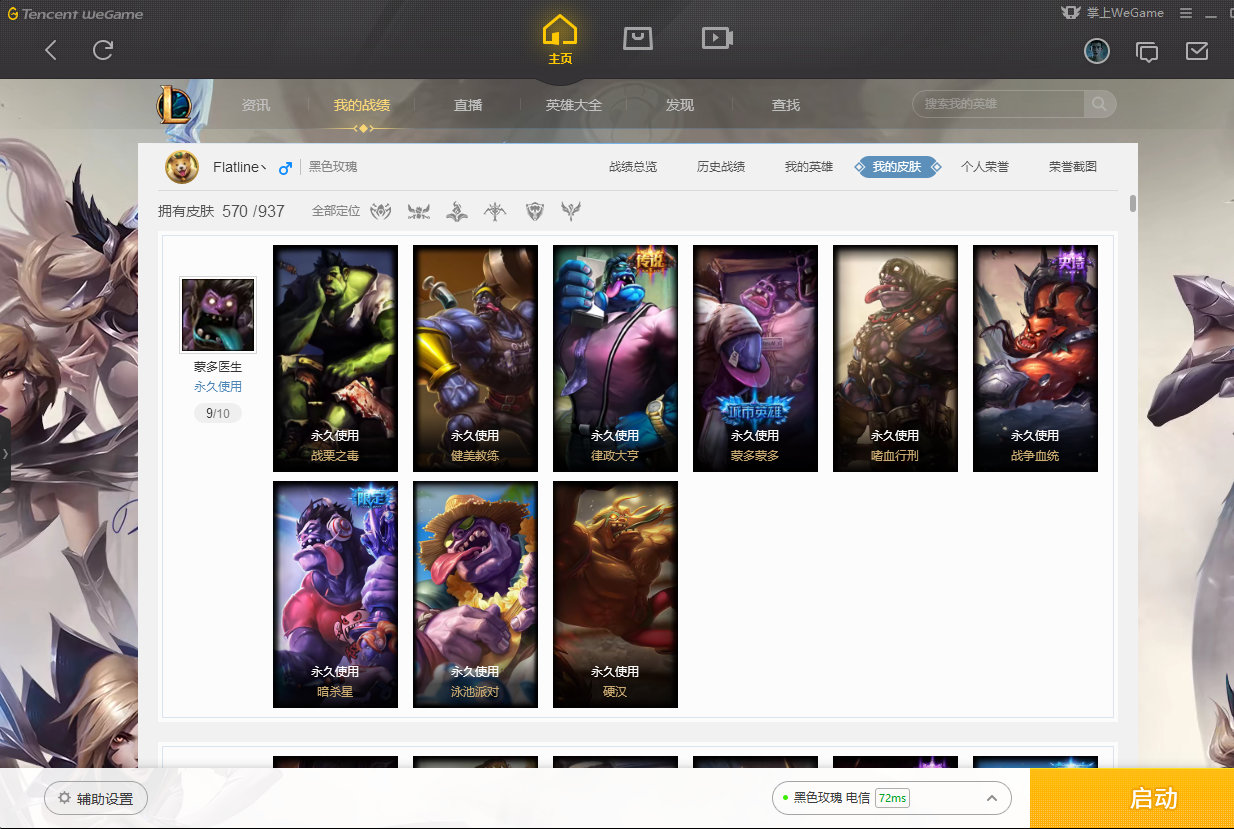Click the male gender icon
This screenshot has width=1234, height=829.
[285, 168]
